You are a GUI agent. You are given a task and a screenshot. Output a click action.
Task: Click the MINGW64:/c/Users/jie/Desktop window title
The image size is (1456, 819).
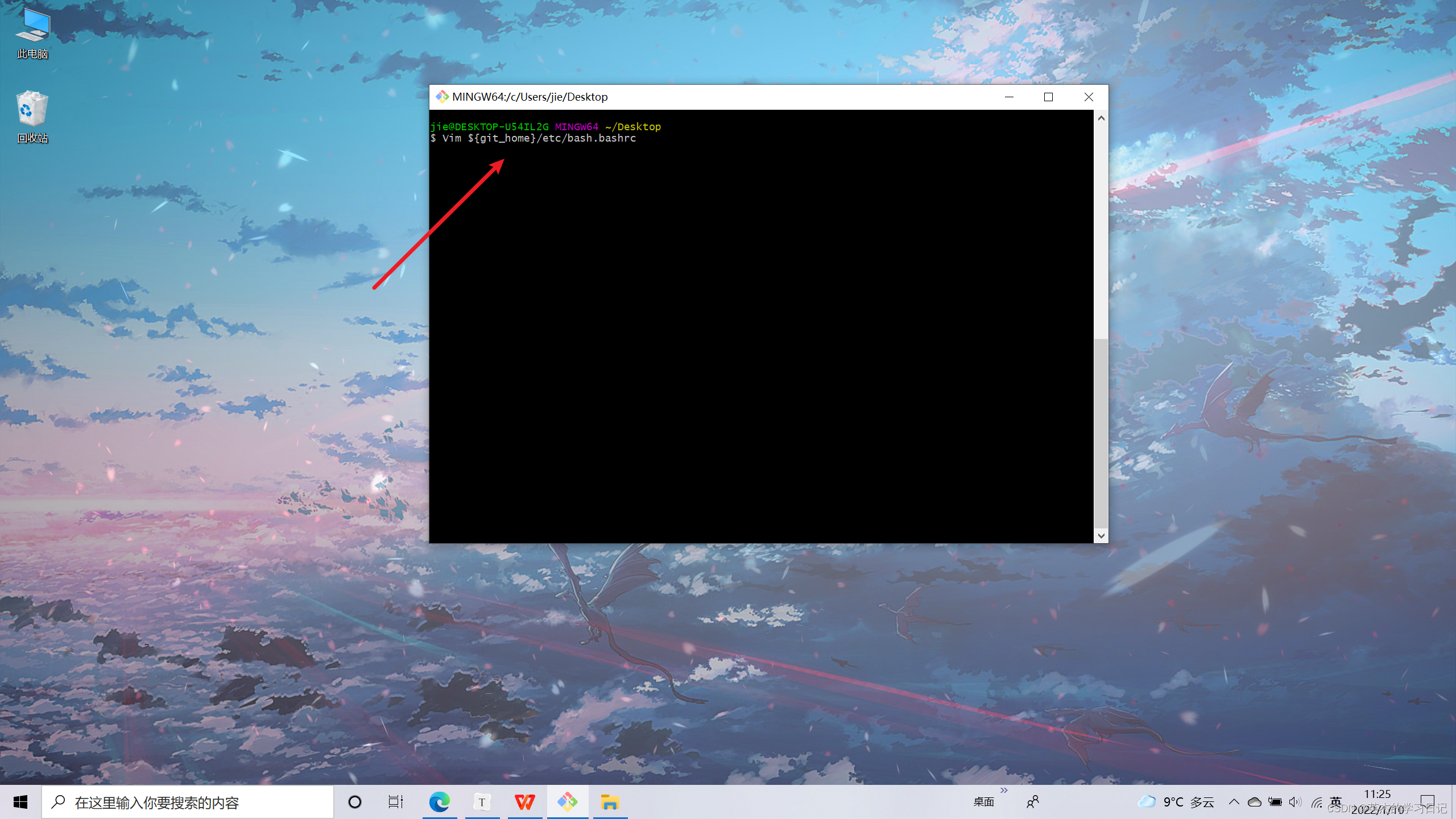click(530, 97)
